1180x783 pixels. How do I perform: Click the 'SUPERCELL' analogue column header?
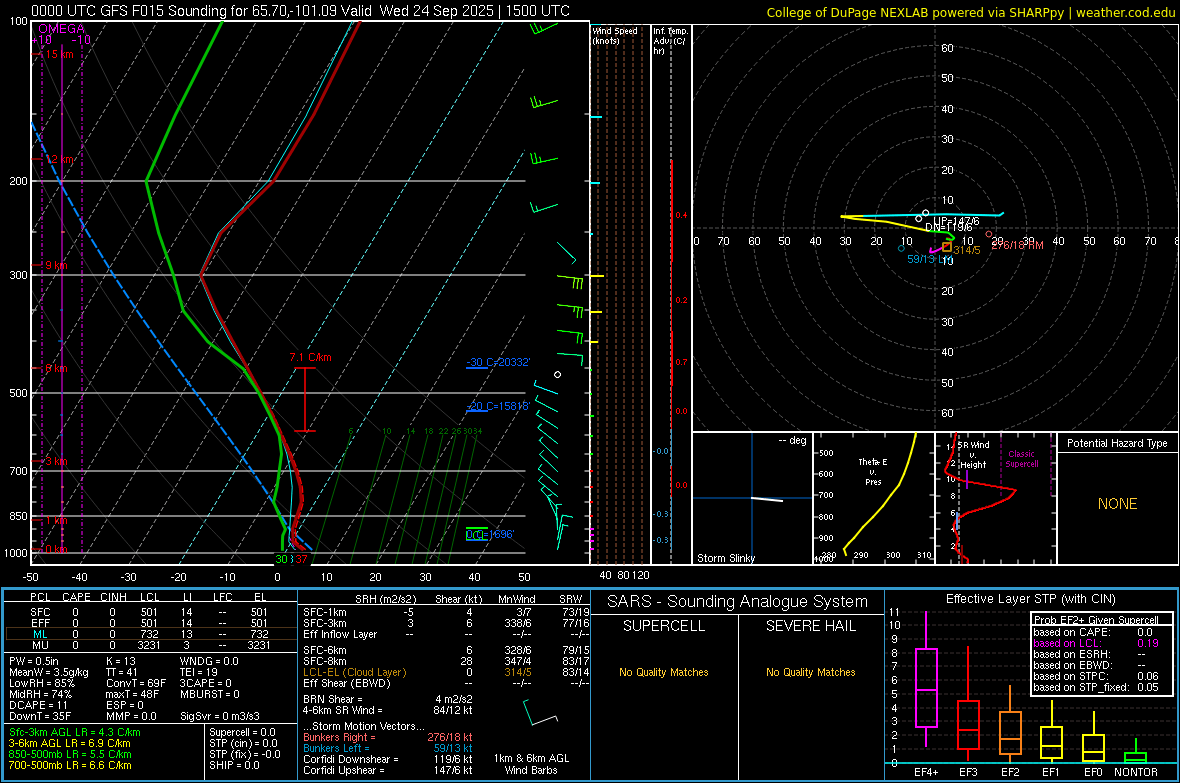coord(664,626)
